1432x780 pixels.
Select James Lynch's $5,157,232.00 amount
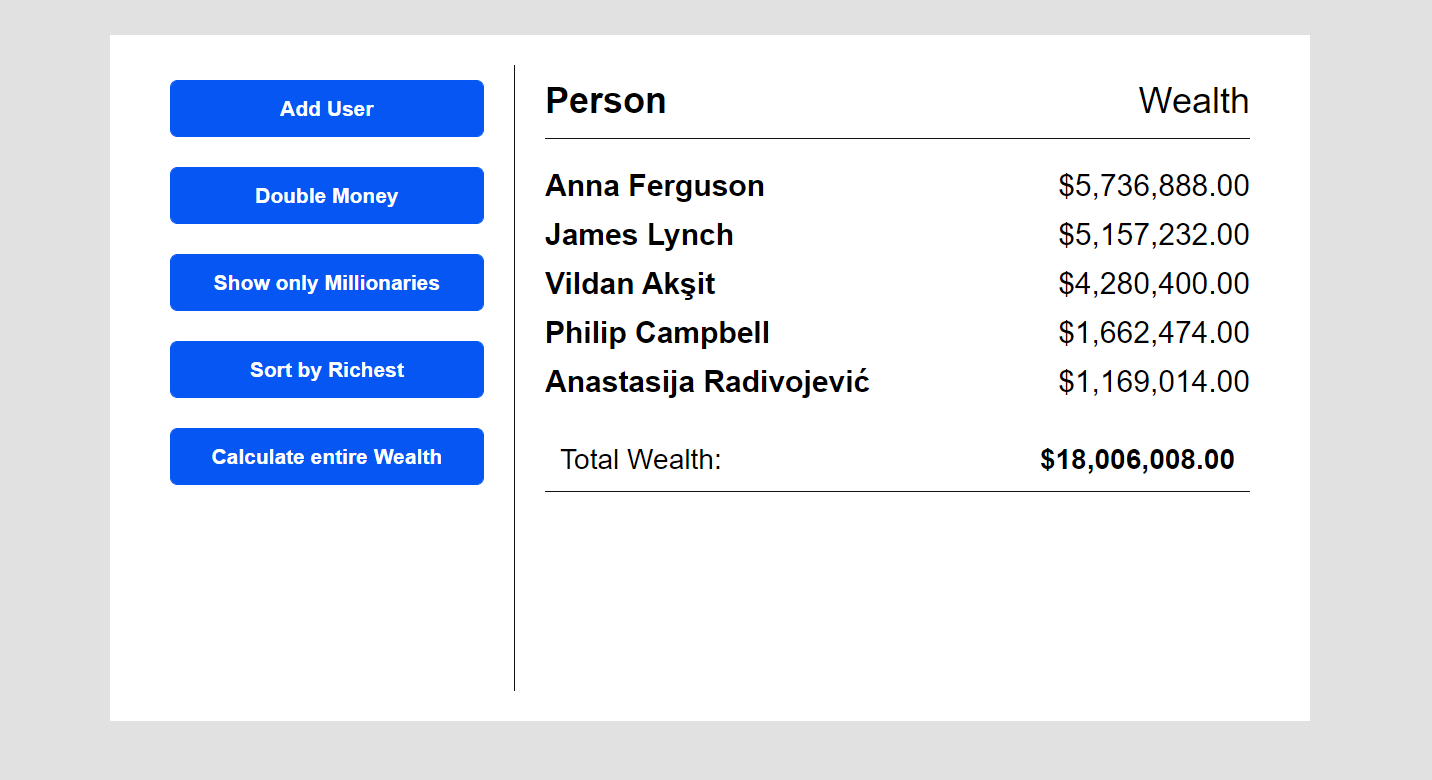pyautogui.click(x=1153, y=235)
